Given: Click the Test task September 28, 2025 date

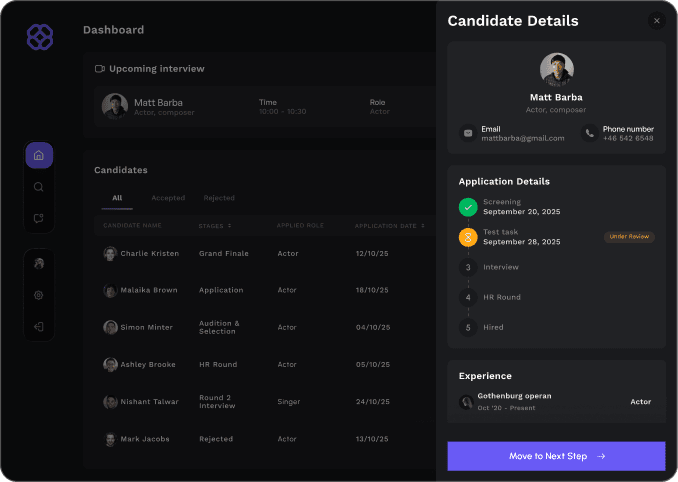Looking at the screenshot, I should 521,242.
